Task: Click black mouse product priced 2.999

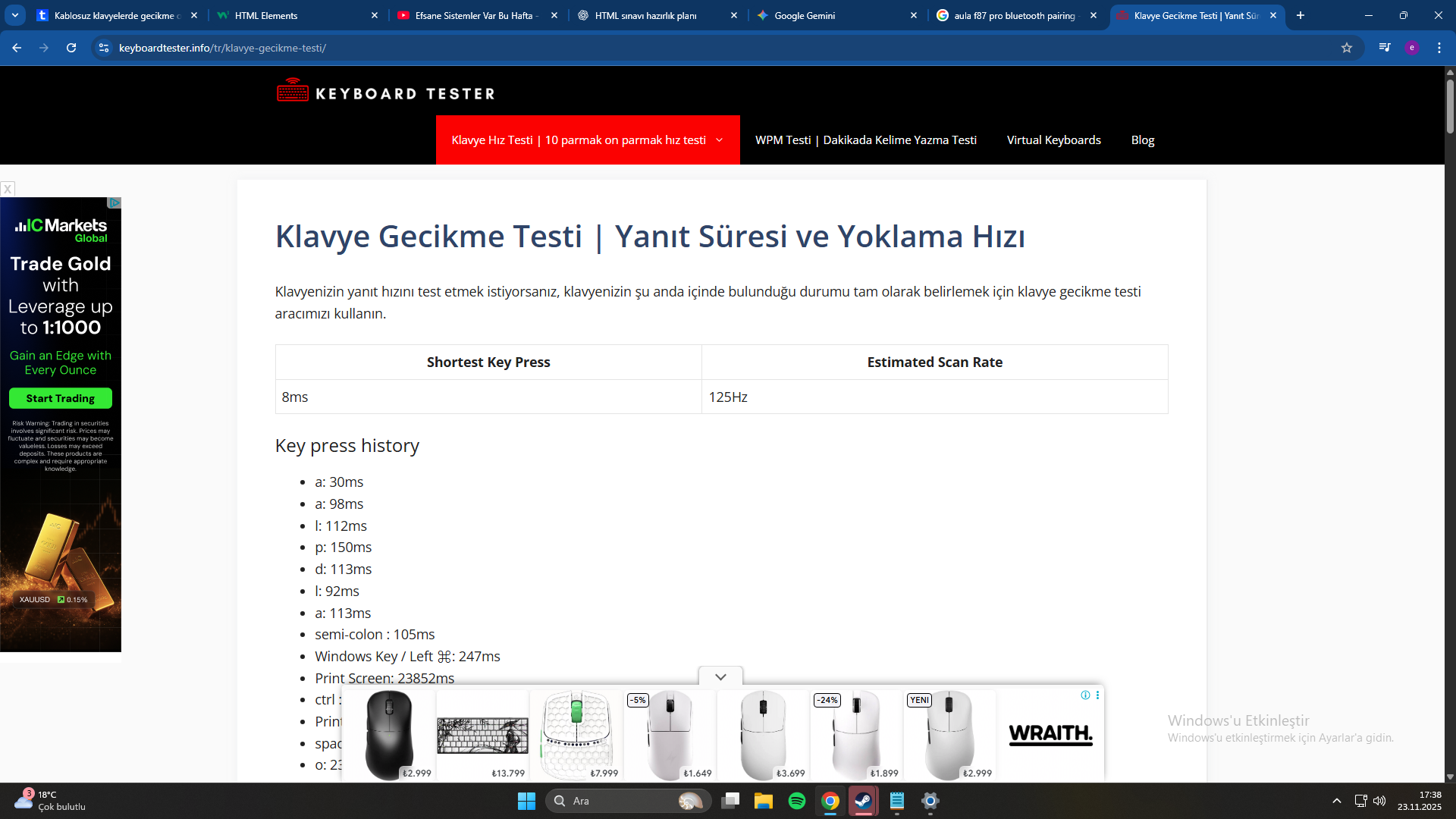Action: (x=390, y=735)
